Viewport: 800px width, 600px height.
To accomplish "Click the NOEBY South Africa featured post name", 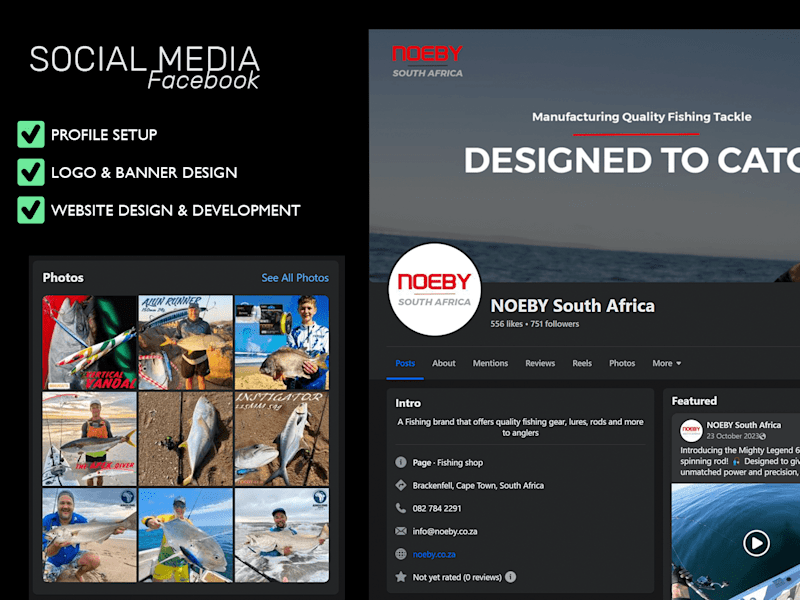I will (743, 425).
